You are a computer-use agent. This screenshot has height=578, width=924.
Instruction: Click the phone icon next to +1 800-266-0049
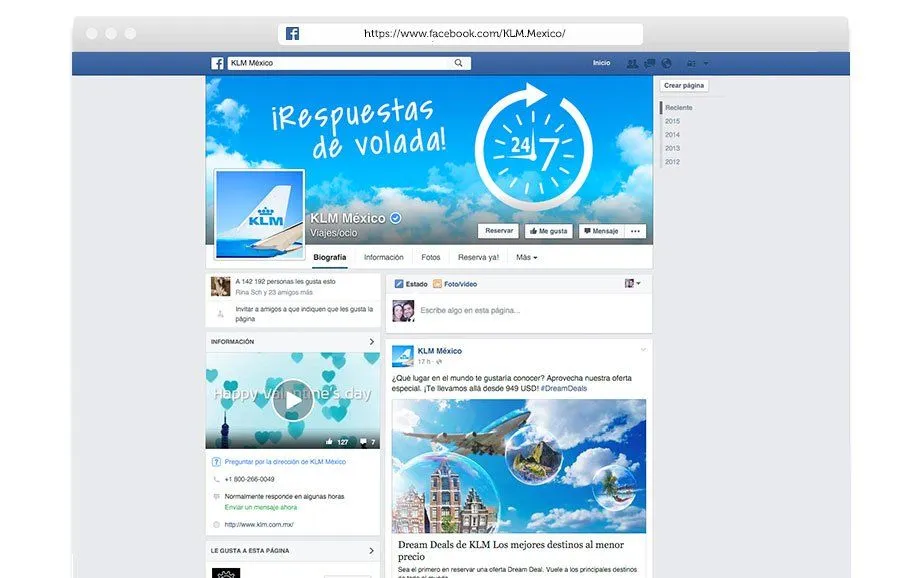coord(216,479)
